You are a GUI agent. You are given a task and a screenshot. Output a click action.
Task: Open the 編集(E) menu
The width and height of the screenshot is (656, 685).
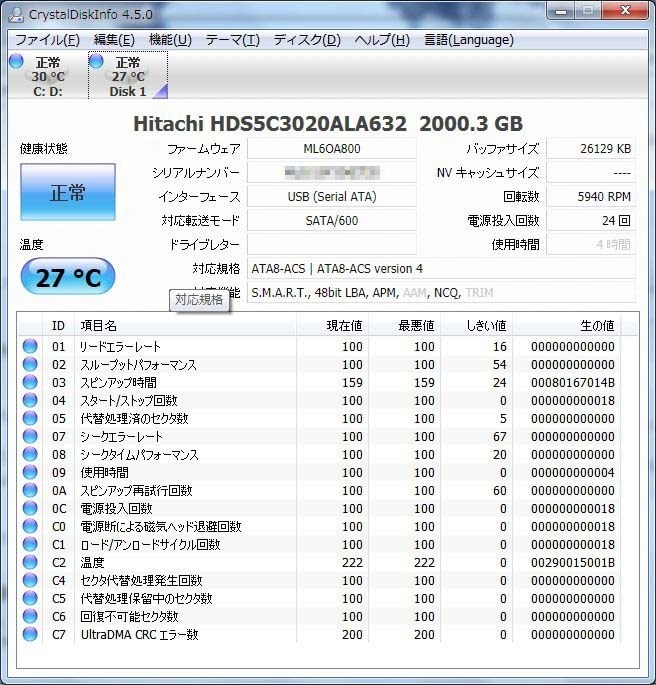(114, 40)
